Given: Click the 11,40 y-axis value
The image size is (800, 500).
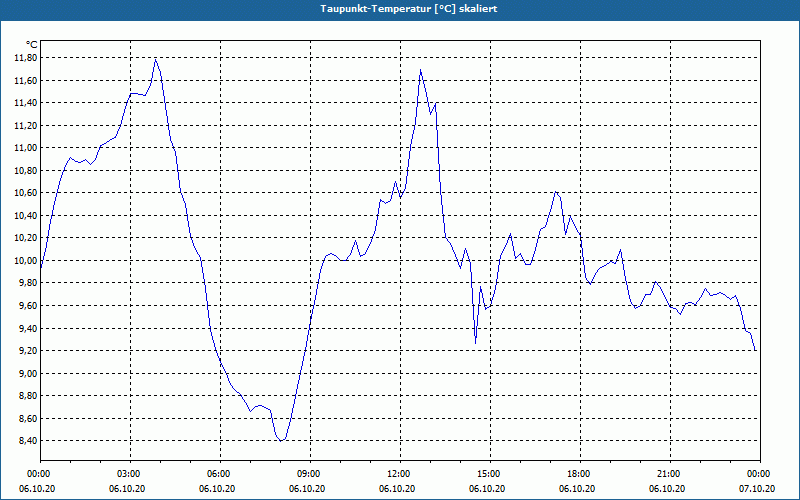Looking at the screenshot, I should point(26,103).
